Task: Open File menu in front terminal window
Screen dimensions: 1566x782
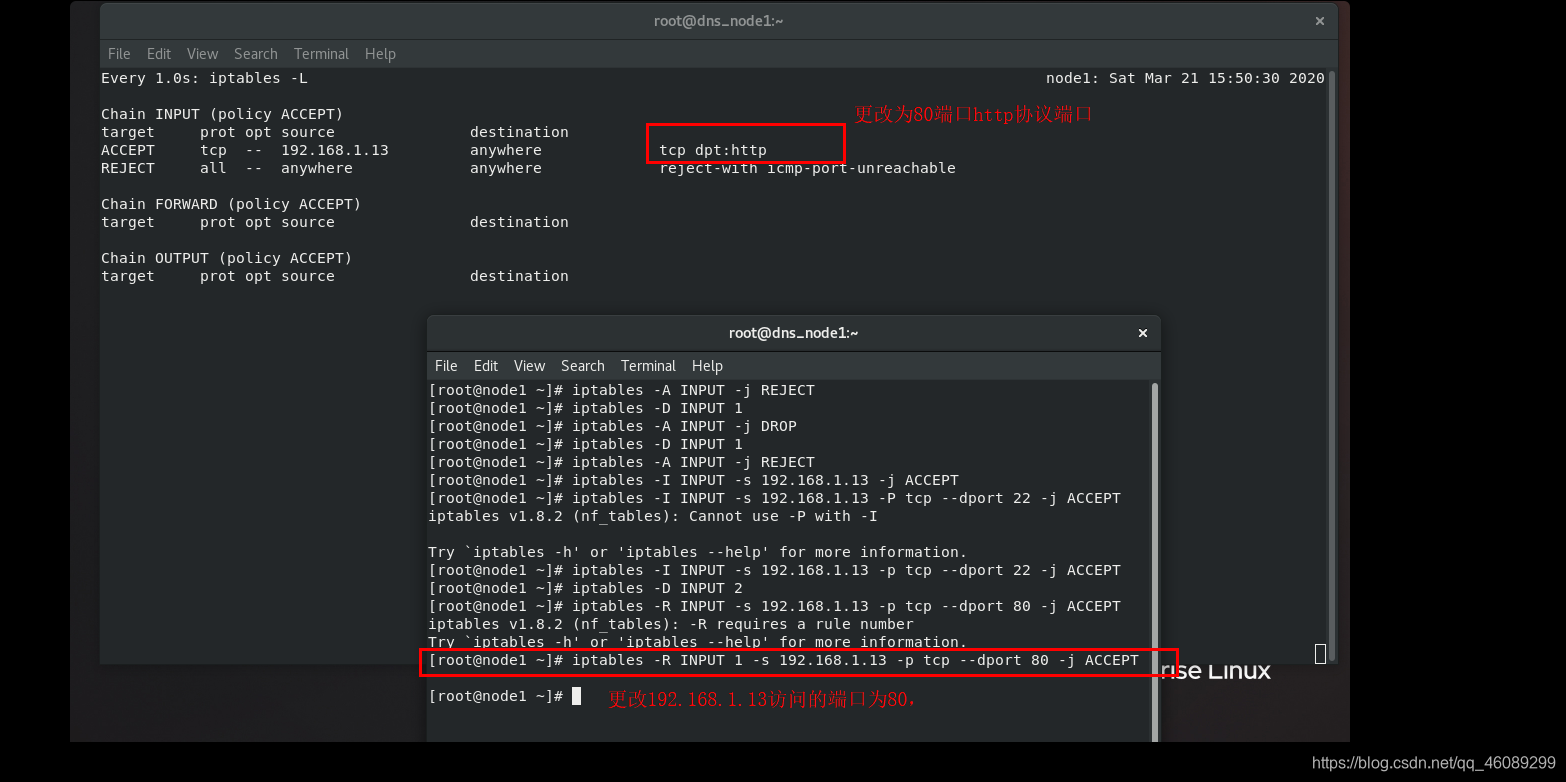Action: (x=446, y=366)
